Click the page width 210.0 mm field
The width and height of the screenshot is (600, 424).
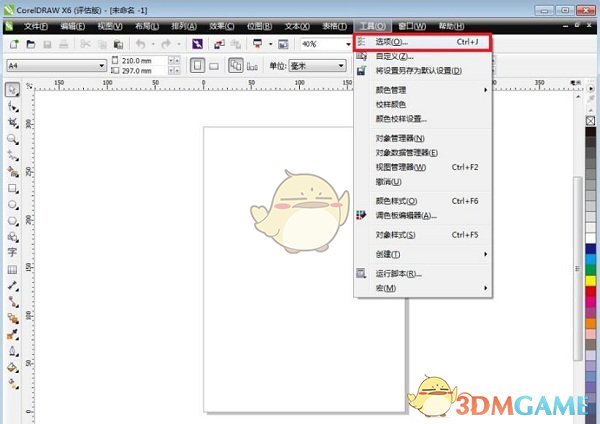[145, 60]
